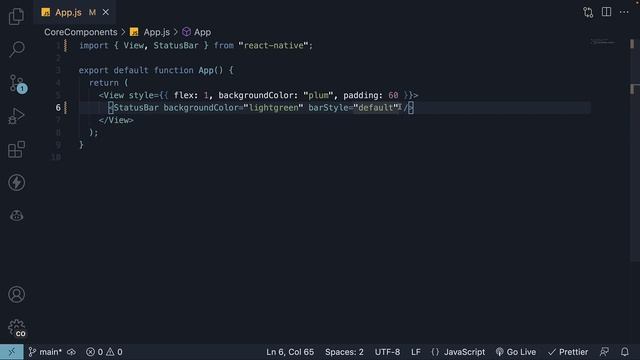This screenshot has width=640, height=360.
Task: Click the padding value 60
Action: (393, 95)
